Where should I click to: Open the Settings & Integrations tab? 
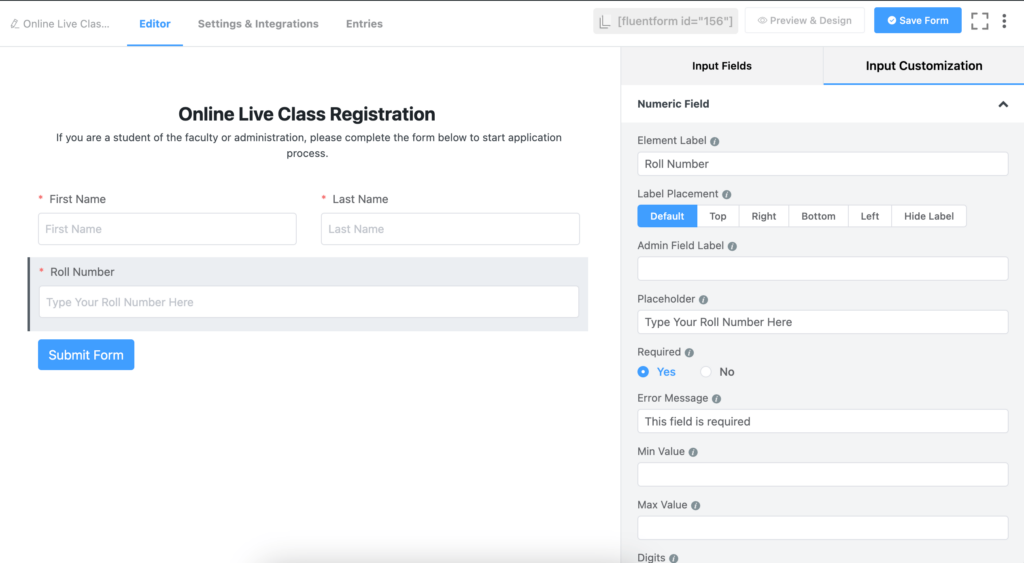click(x=258, y=24)
